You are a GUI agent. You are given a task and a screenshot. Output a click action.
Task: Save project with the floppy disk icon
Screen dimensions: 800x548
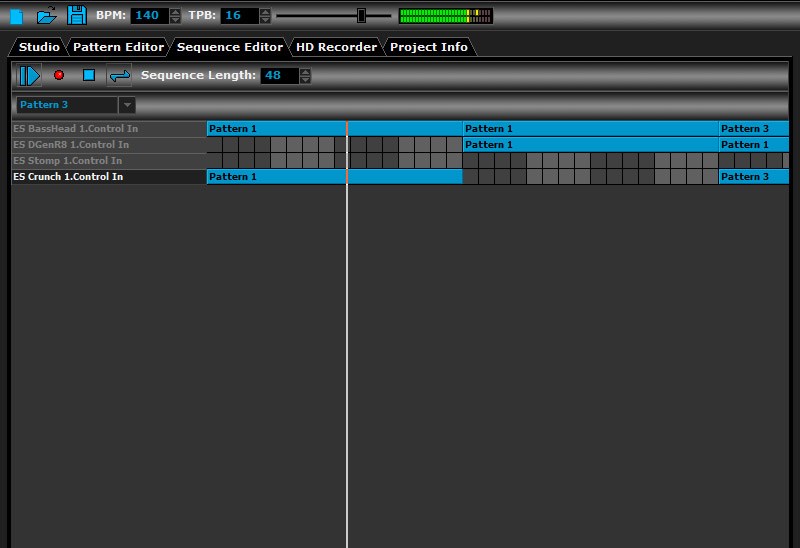coord(77,15)
